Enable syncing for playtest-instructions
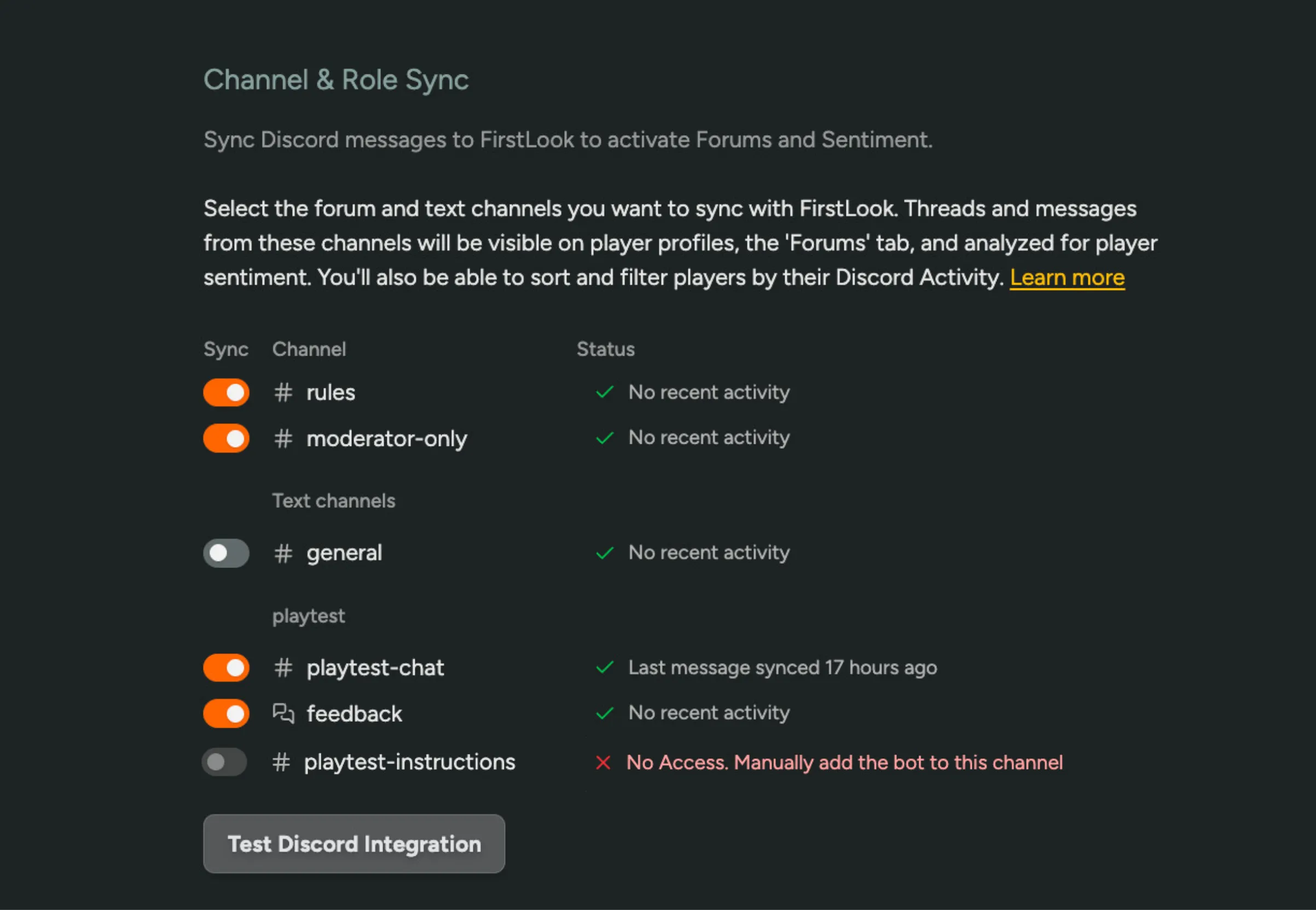The image size is (1316, 910). [224, 762]
